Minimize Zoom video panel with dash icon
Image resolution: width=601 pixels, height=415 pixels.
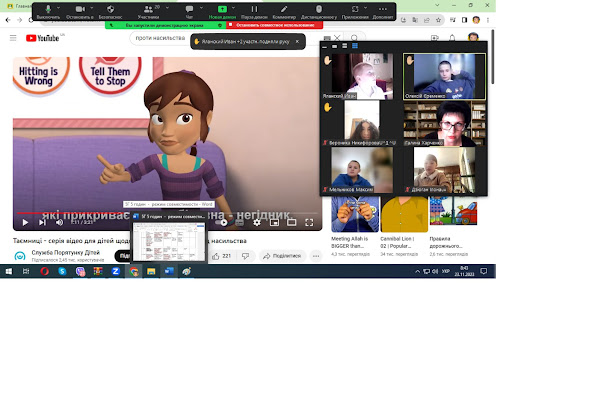tap(325, 46)
